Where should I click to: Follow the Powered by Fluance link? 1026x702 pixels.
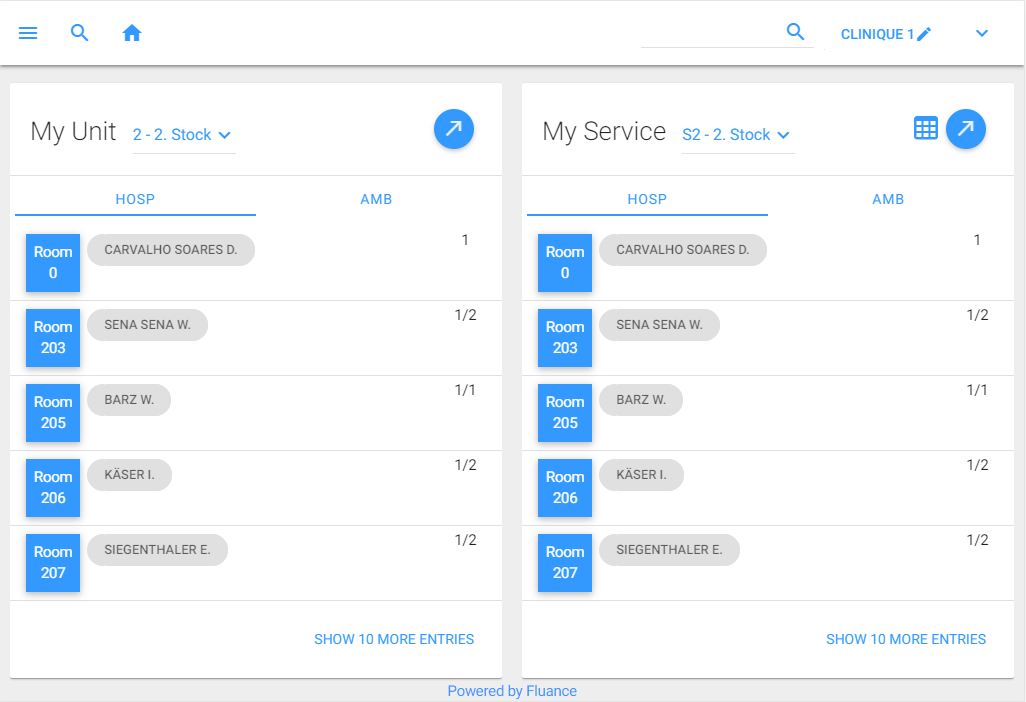(512, 691)
